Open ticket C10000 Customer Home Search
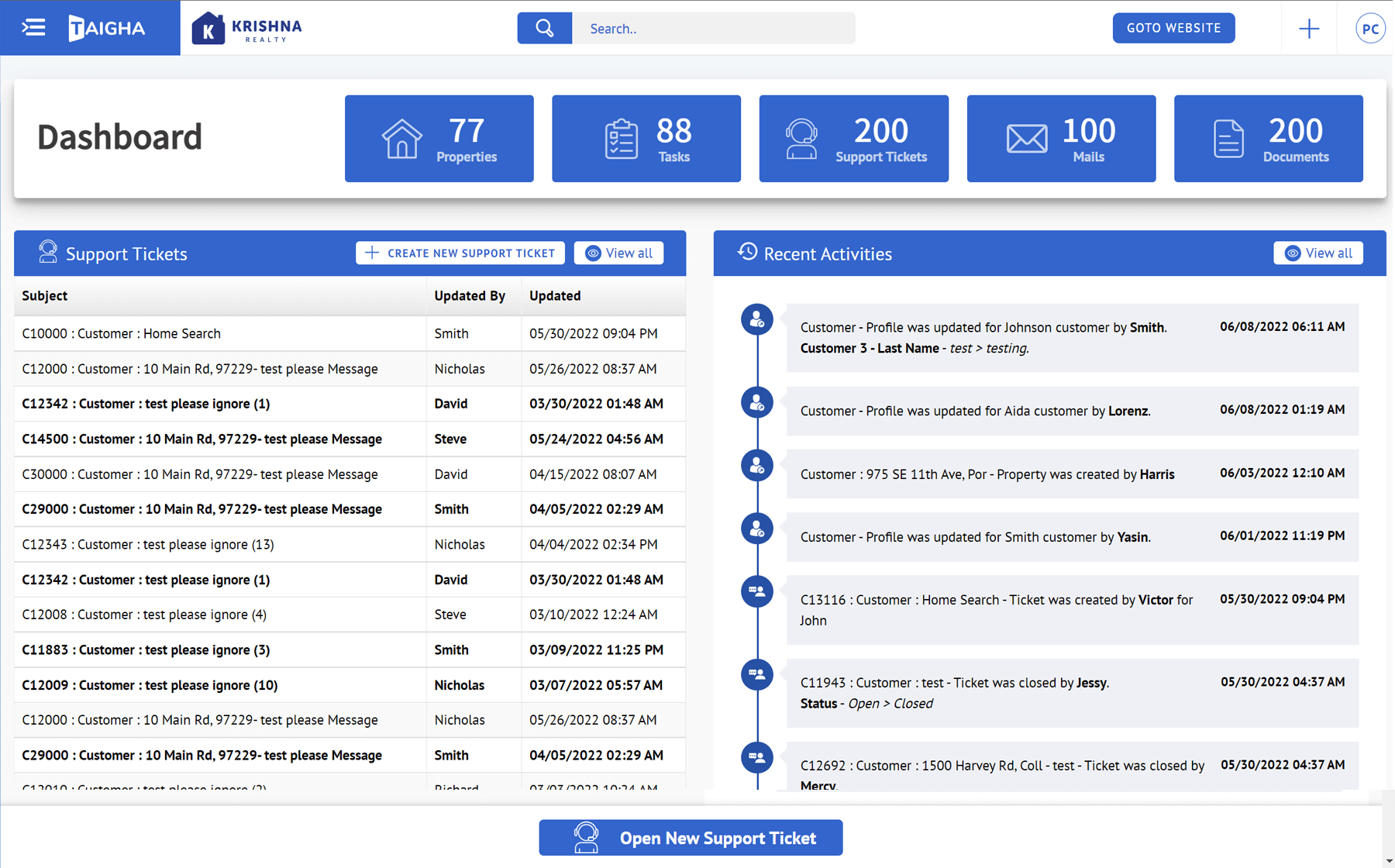1395x868 pixels. pyautogui.click(x=121, y=333)
